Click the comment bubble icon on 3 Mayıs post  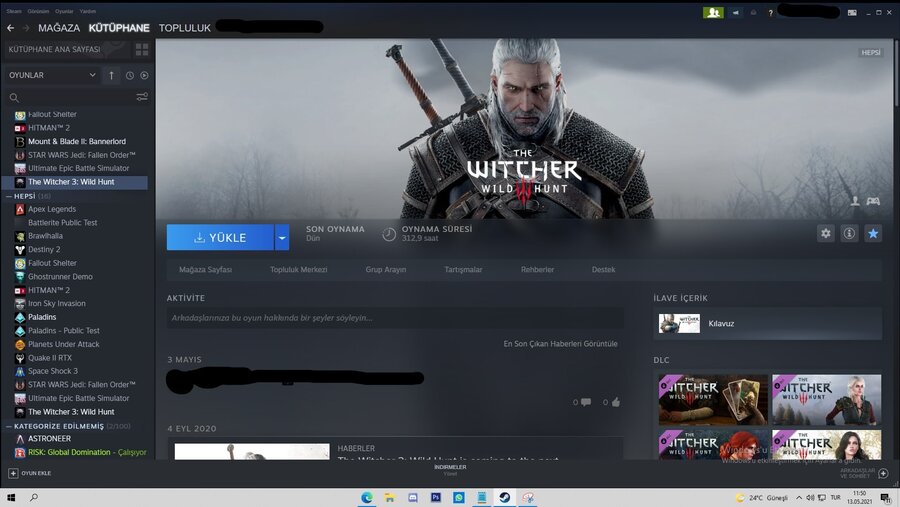[x=585, y=402]
